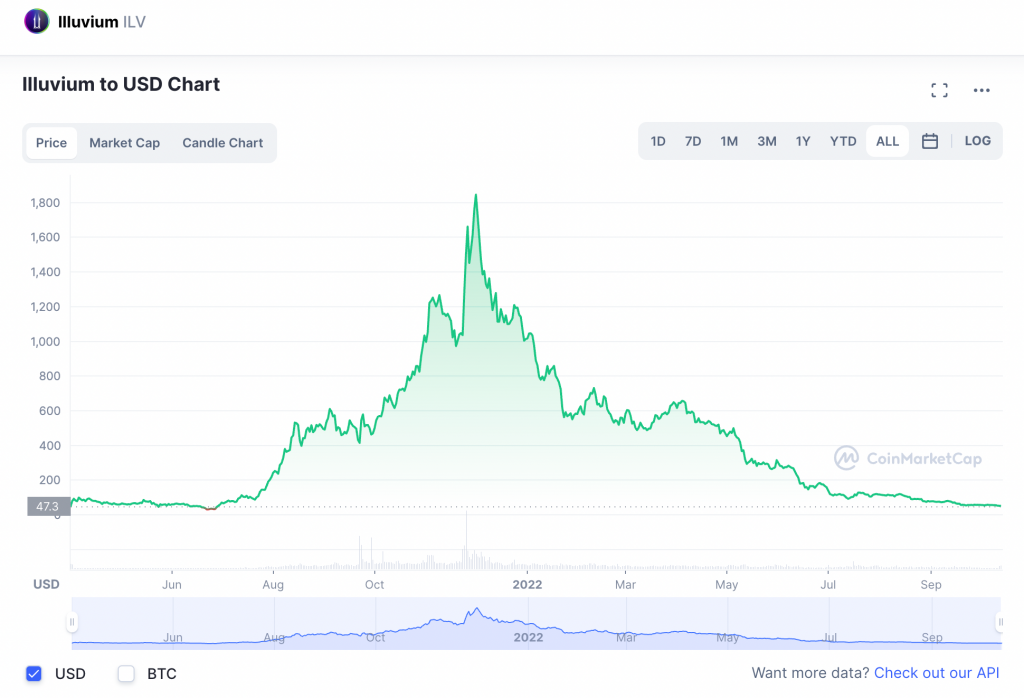Viewport: 1024px width, 698px height.
Task: Open the three-dot more options menu
Action: 982,90
